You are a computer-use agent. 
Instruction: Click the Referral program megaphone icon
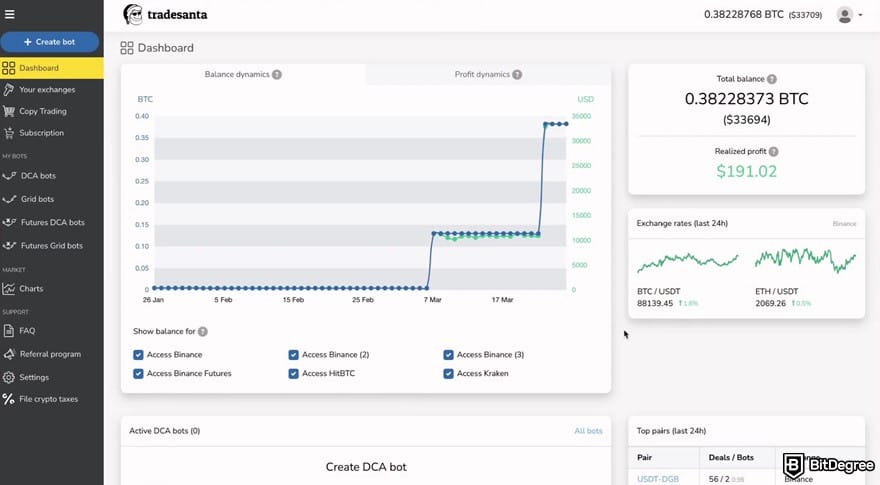tap(8, 354)
